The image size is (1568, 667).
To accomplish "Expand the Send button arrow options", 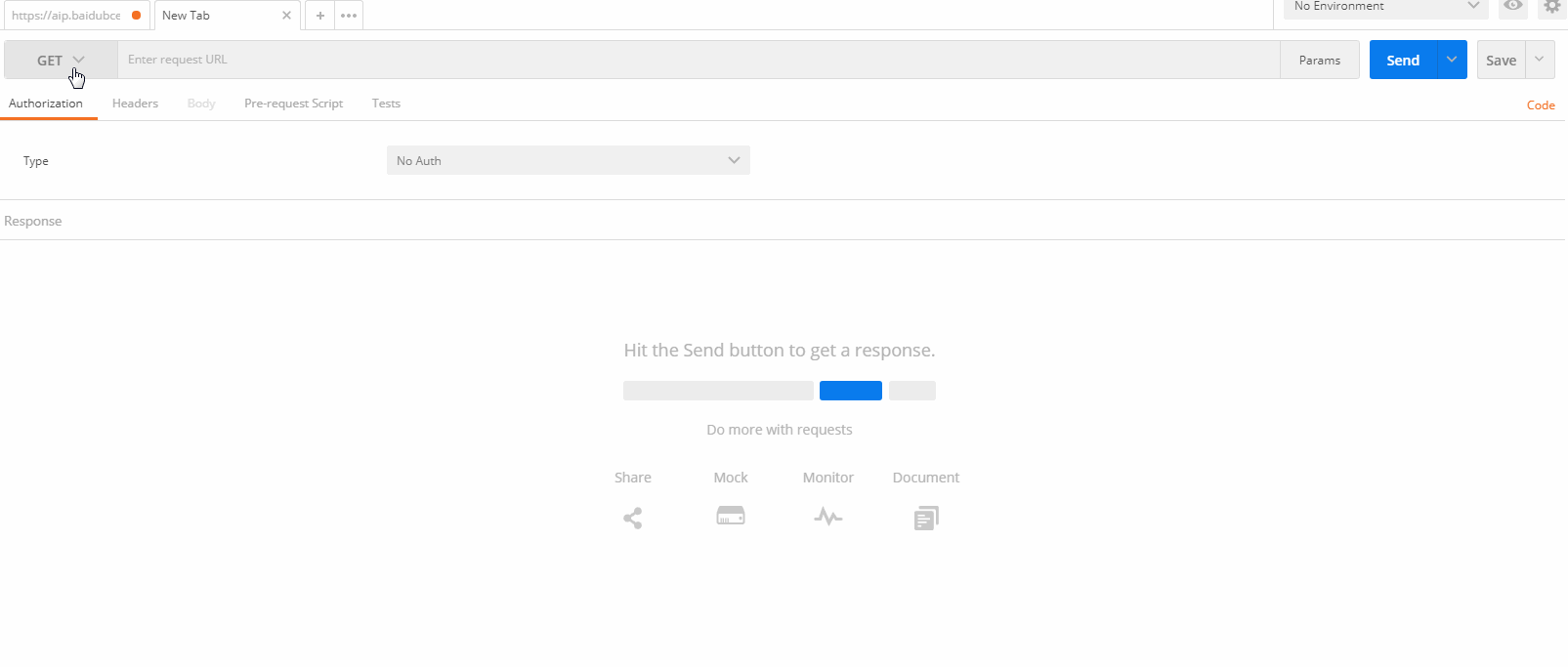I will (1452, 60).
